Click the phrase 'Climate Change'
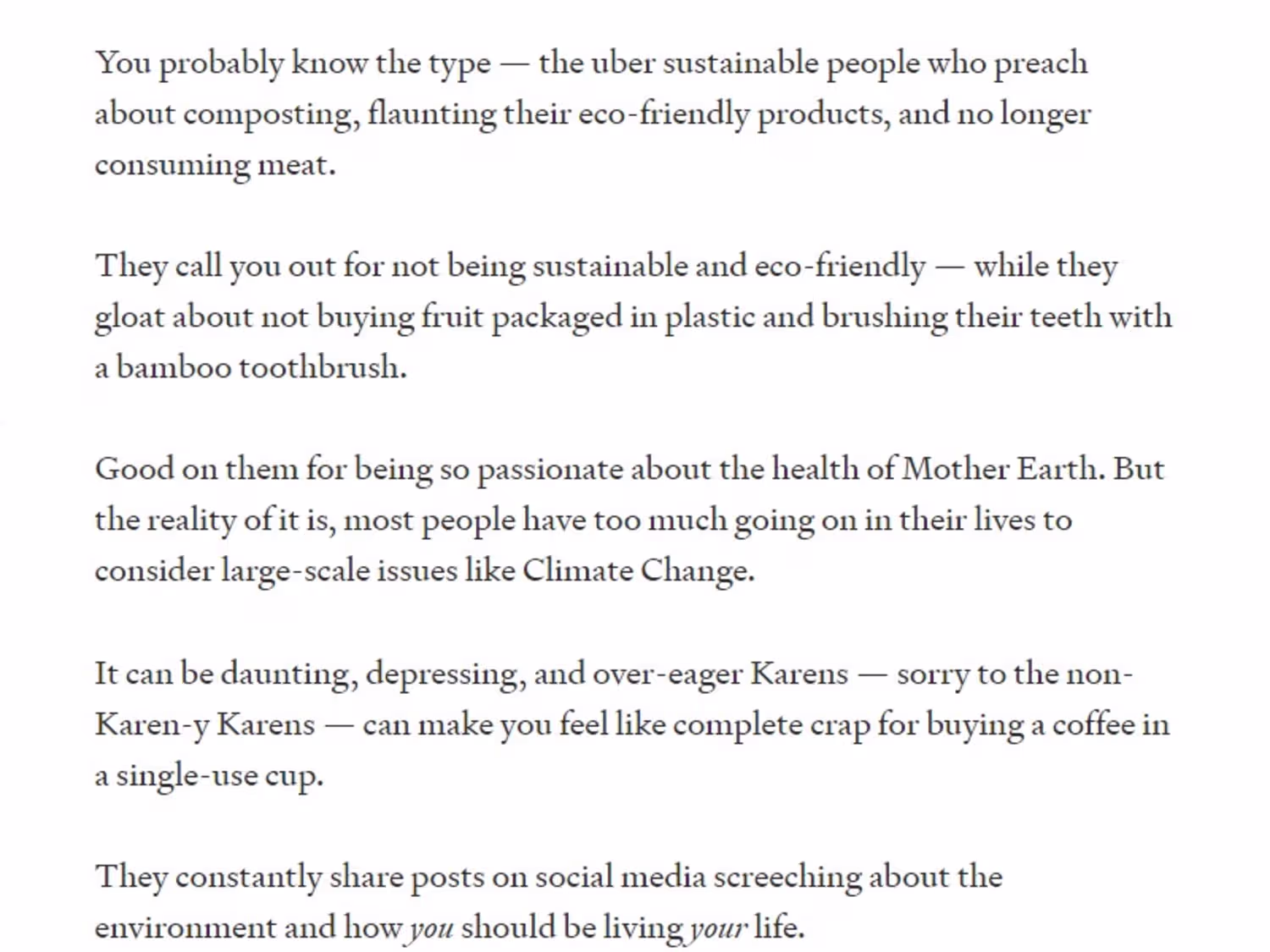 coord(638,571)
